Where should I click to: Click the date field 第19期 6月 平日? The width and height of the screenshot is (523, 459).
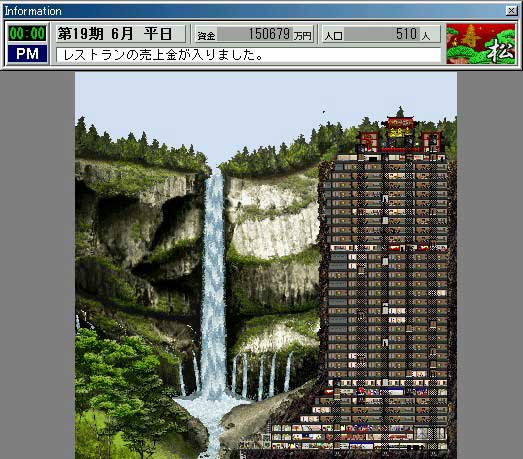coord(120,34)
